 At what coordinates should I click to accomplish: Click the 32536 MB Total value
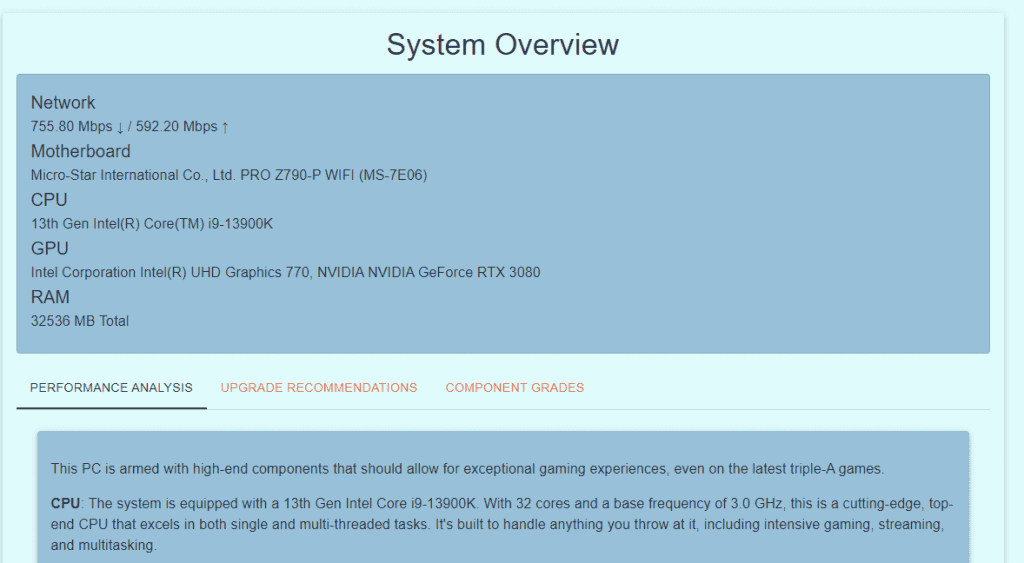[x=80, y=322]
